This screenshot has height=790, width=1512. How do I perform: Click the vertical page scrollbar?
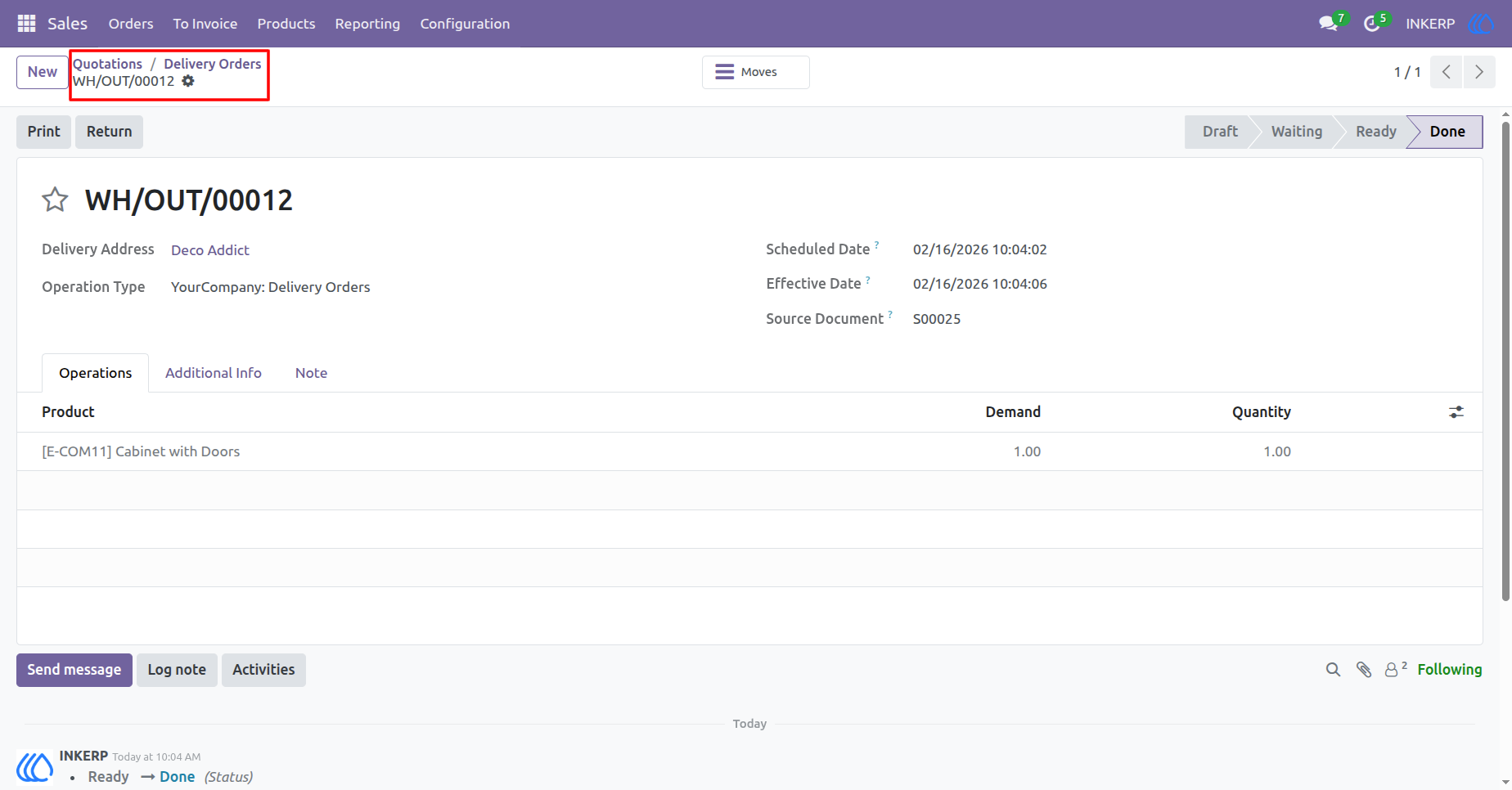tap(1505, 360)
